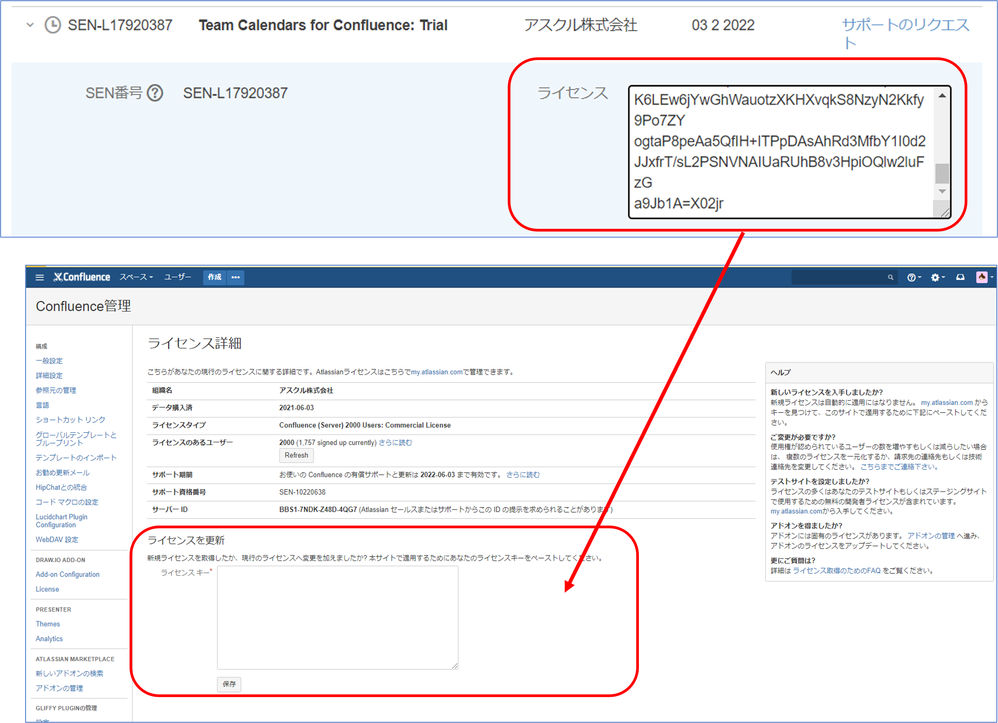This screenshot has height=723, width=998.
Task: Click my.atlassian.com link under 新しいライセンスを入手しましたか?
Action: click(x=946, y=403)
